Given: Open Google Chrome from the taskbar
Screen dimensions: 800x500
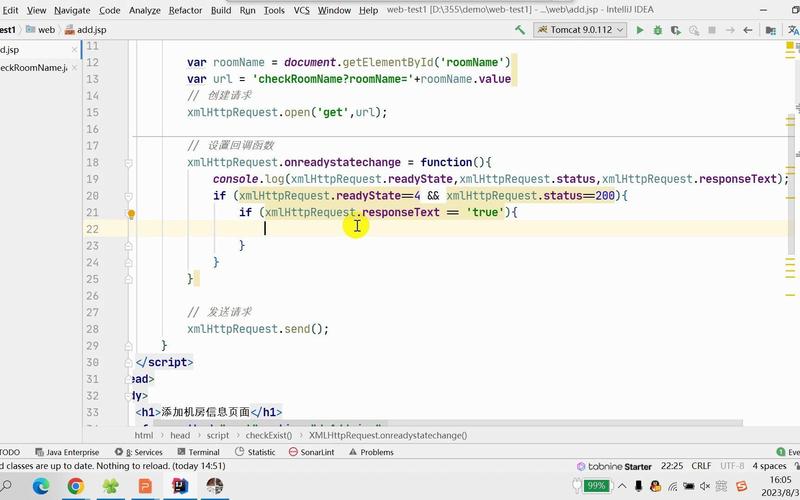Looking at the screenshot, I should (76, 486).
